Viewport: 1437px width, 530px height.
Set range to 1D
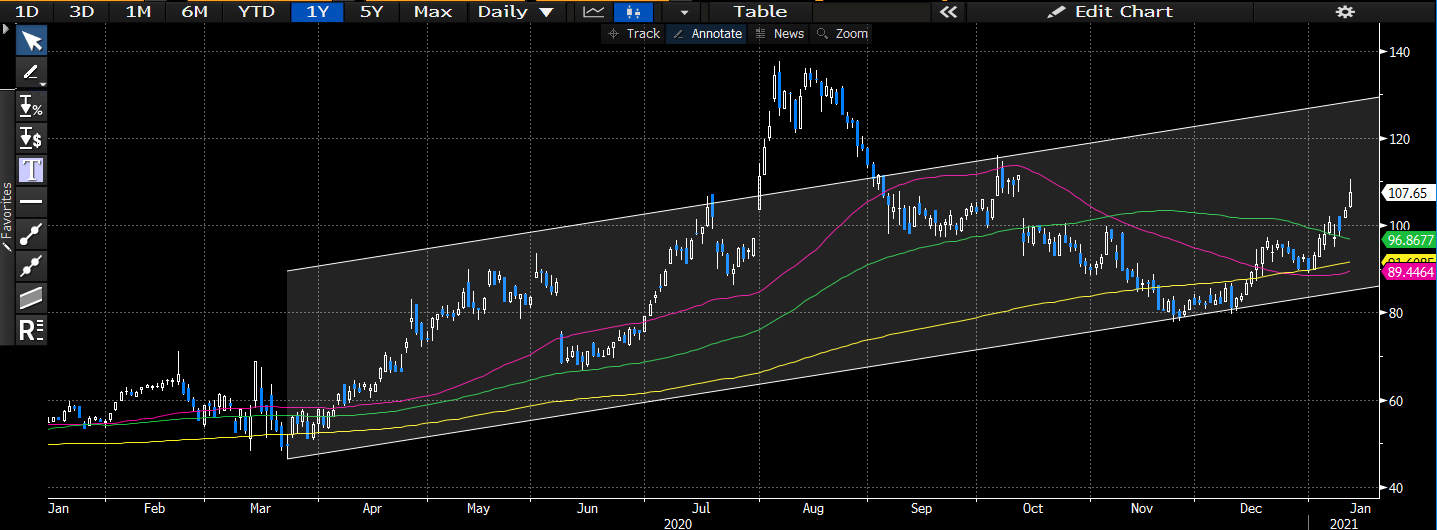pos(27,12)
